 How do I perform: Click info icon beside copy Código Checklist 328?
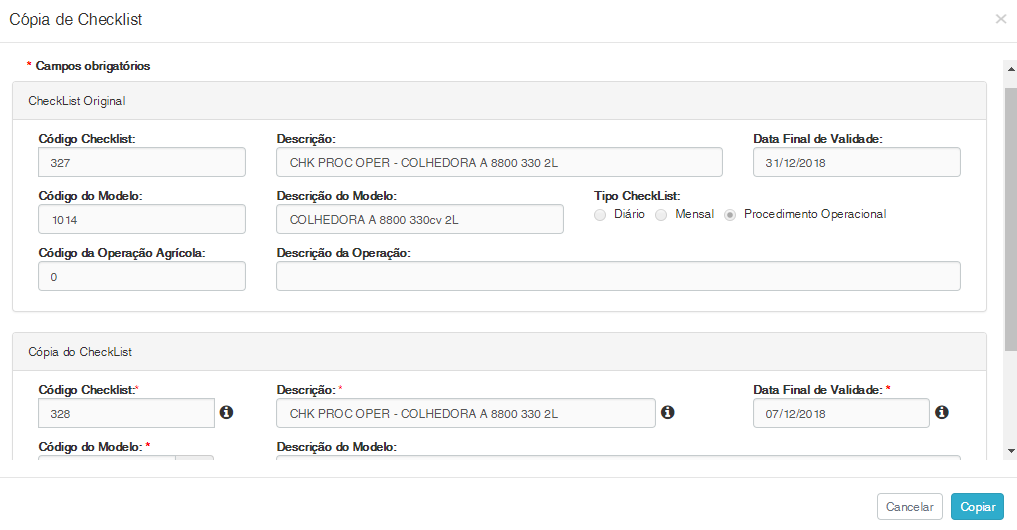click(226, 412)
